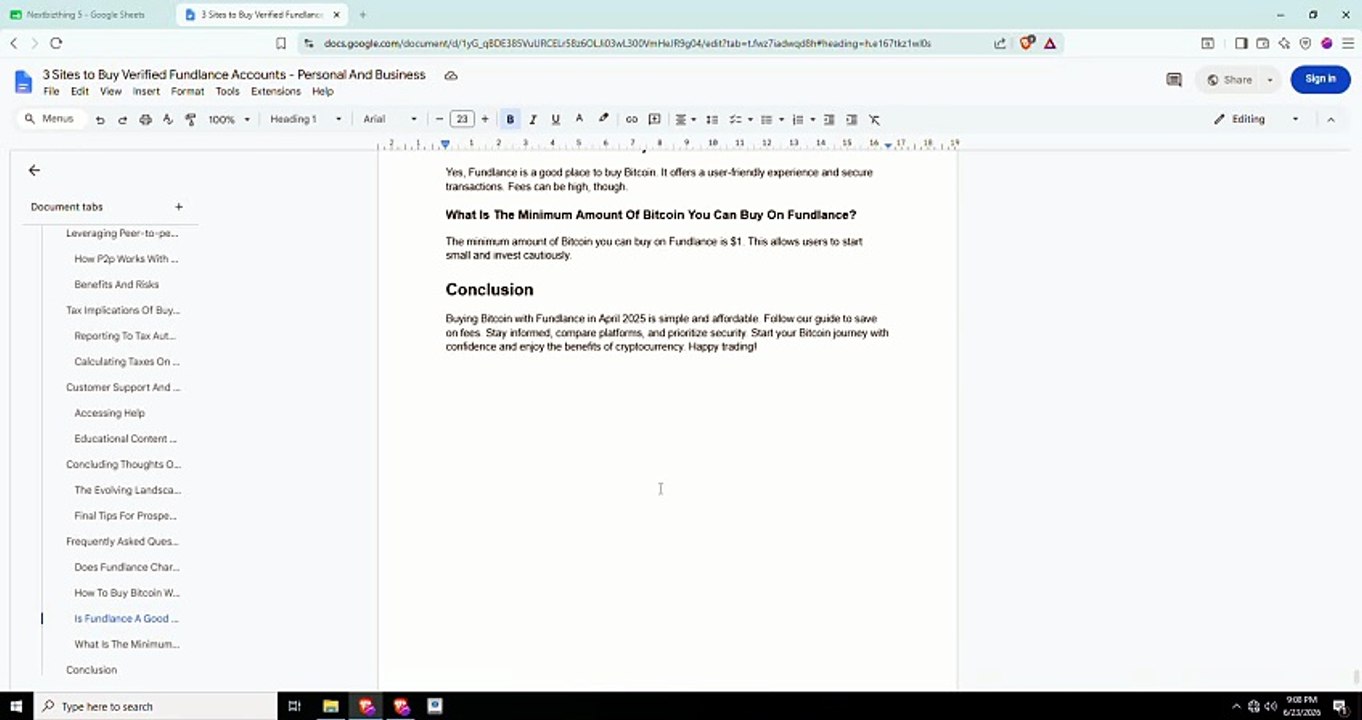
Task: Go to Conclusion in the outline
Action: point(91,670)
